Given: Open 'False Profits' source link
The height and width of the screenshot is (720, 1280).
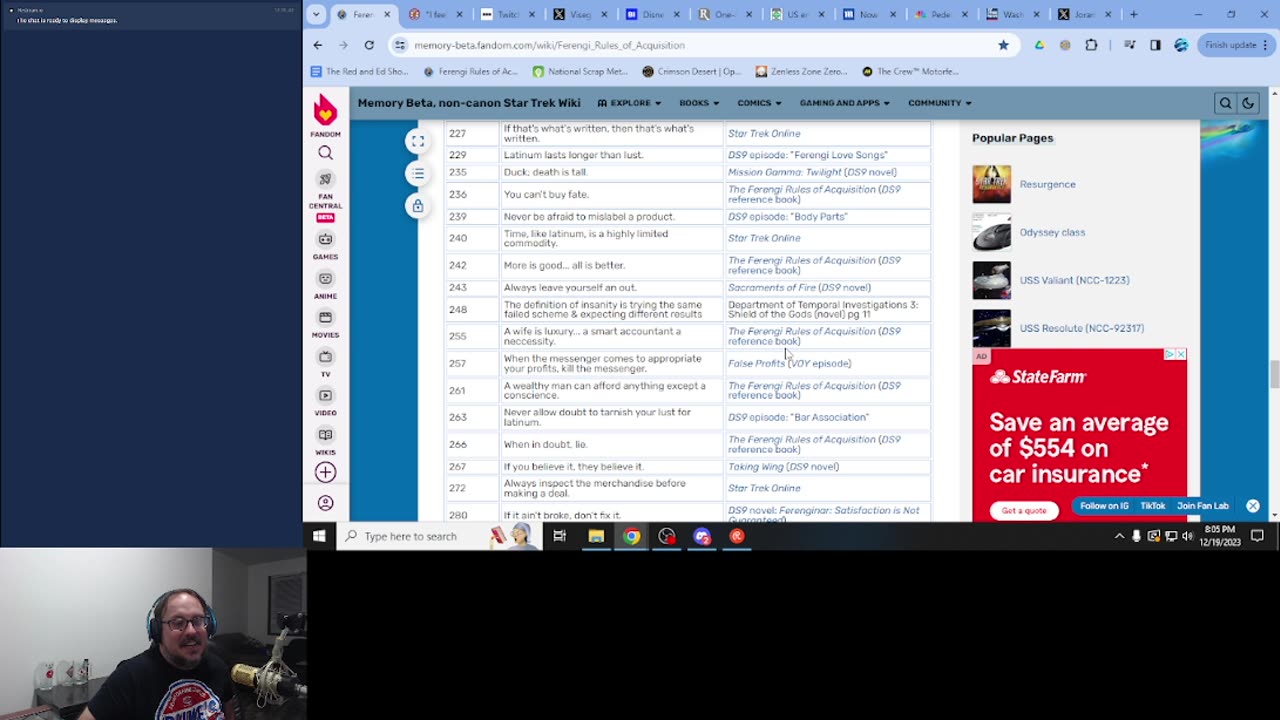Looking at the screenshot, I should [x=756, y=363].
